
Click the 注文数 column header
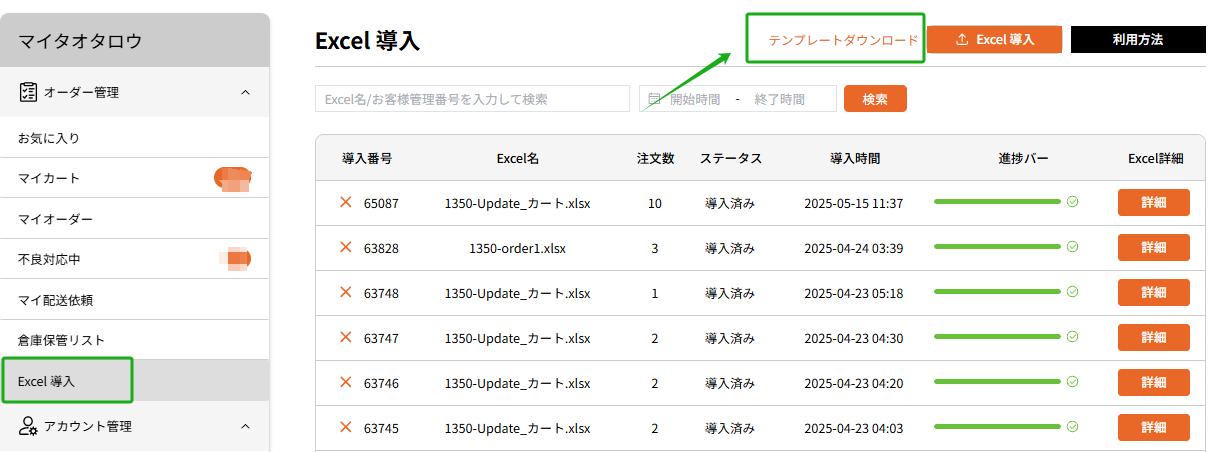pyautogui.click(x=655, y=158)
